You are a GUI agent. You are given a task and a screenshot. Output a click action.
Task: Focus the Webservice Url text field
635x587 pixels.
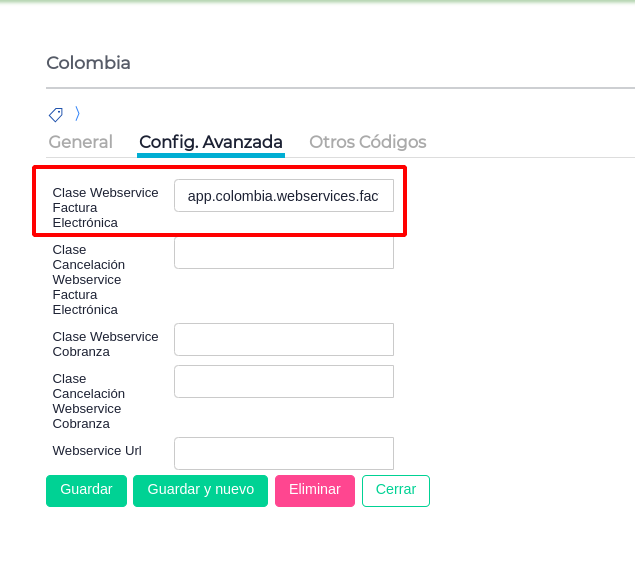(284, 453)
